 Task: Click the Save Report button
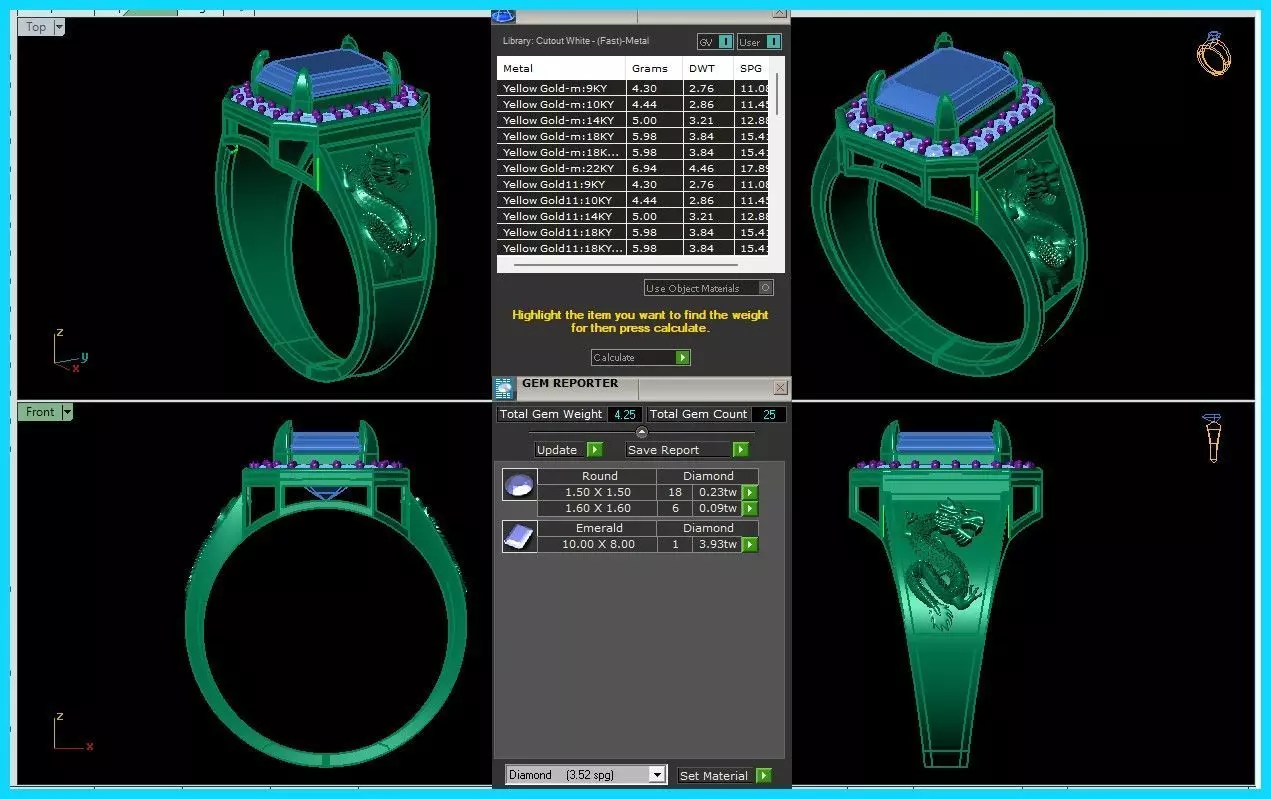(x=687, y=450)
